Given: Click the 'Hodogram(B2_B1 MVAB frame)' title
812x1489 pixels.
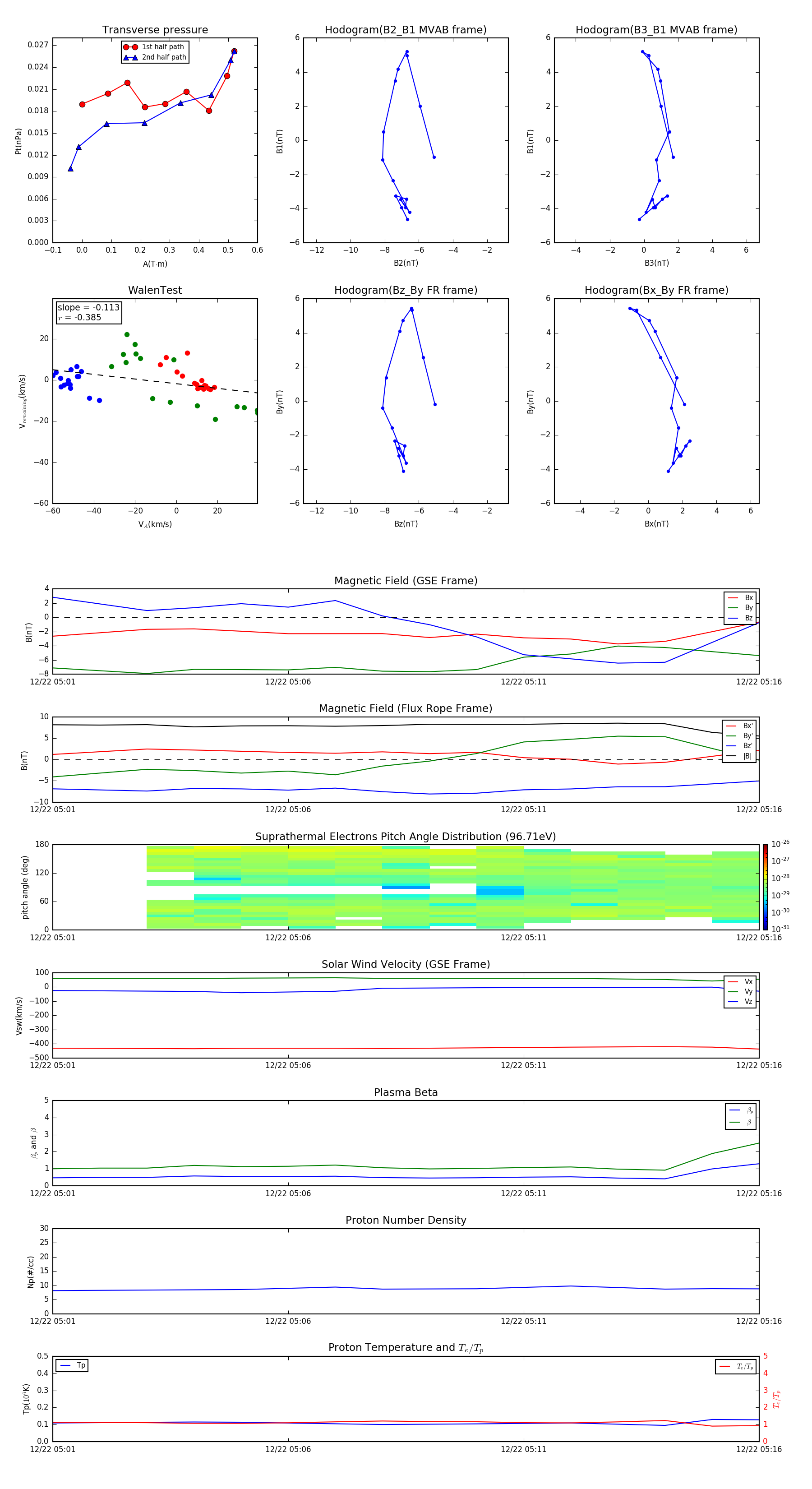Looking at the screenshot, I should 406,30.
